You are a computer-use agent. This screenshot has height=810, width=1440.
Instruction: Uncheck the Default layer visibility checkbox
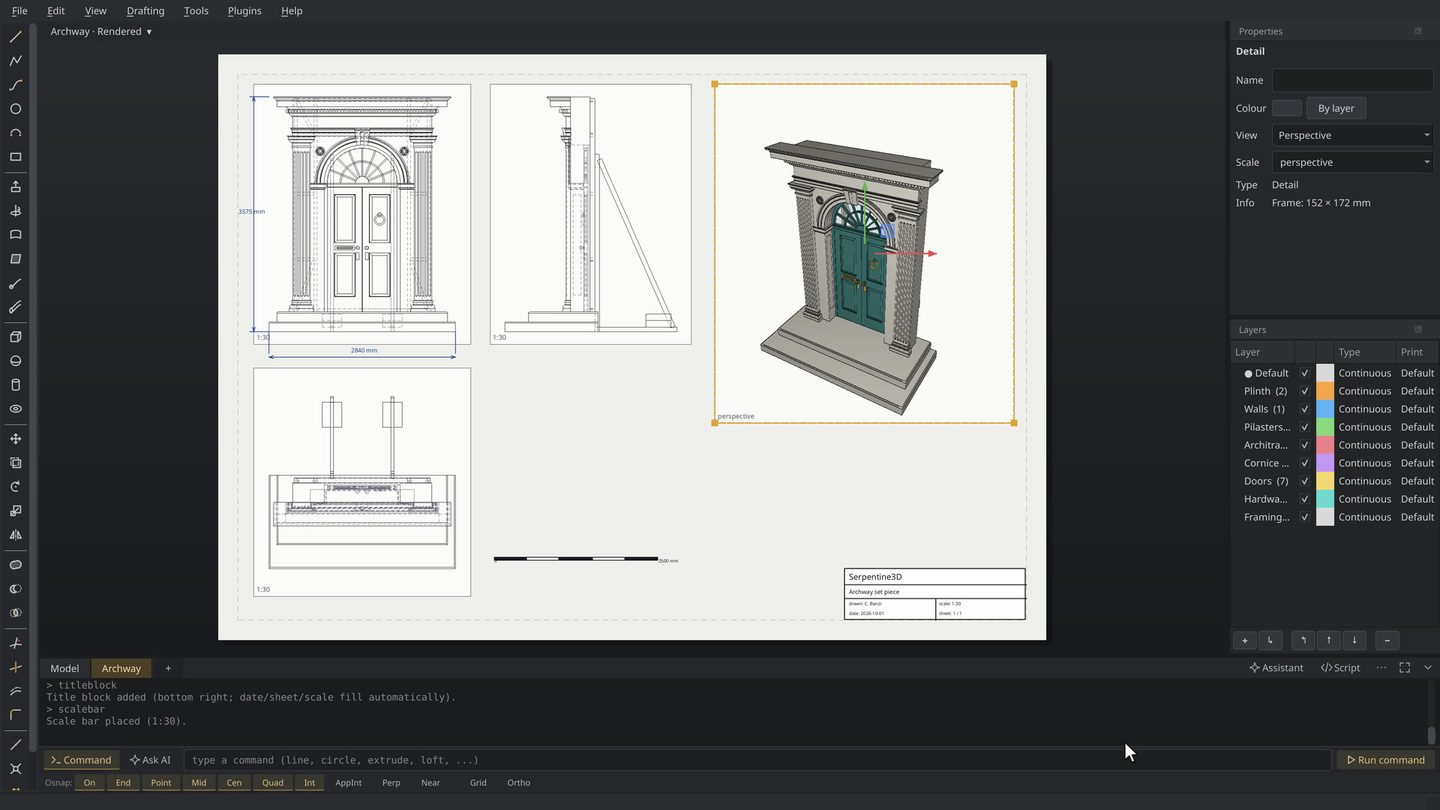(1305, 373)
